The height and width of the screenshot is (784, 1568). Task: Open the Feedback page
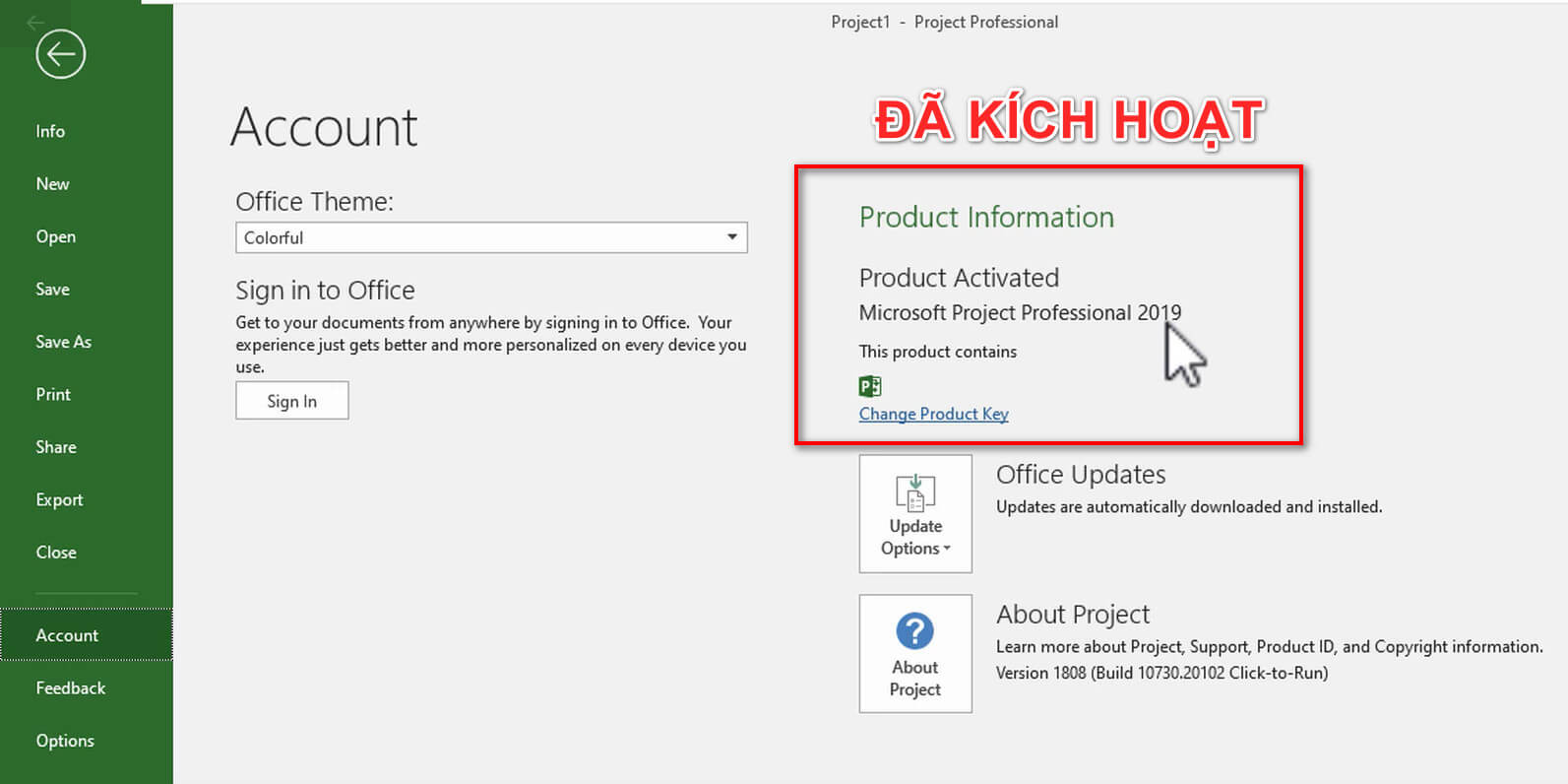pyautogui.click(x=70, y=688)
